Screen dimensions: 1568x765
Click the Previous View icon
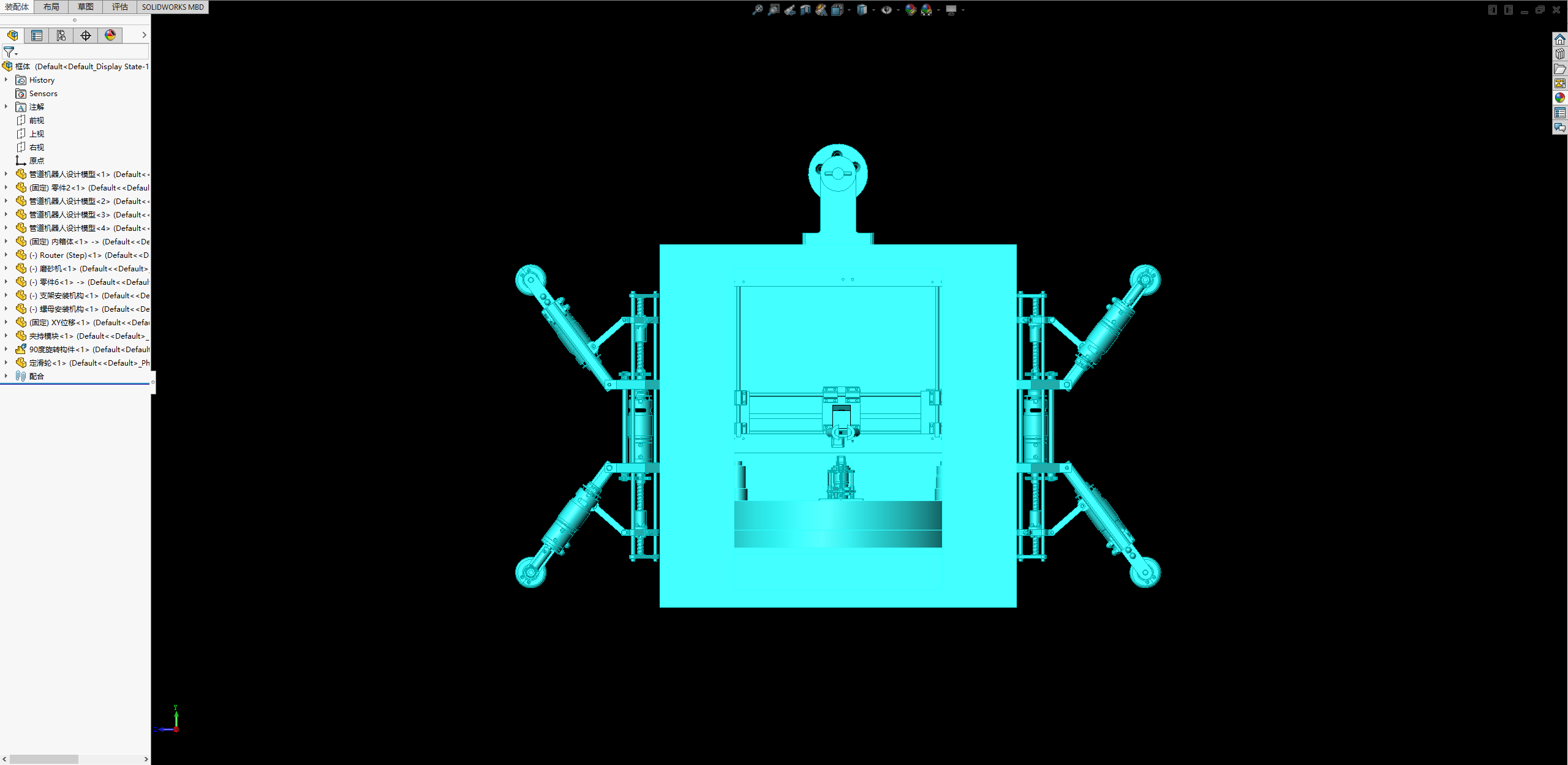click(x=790, y=10)
